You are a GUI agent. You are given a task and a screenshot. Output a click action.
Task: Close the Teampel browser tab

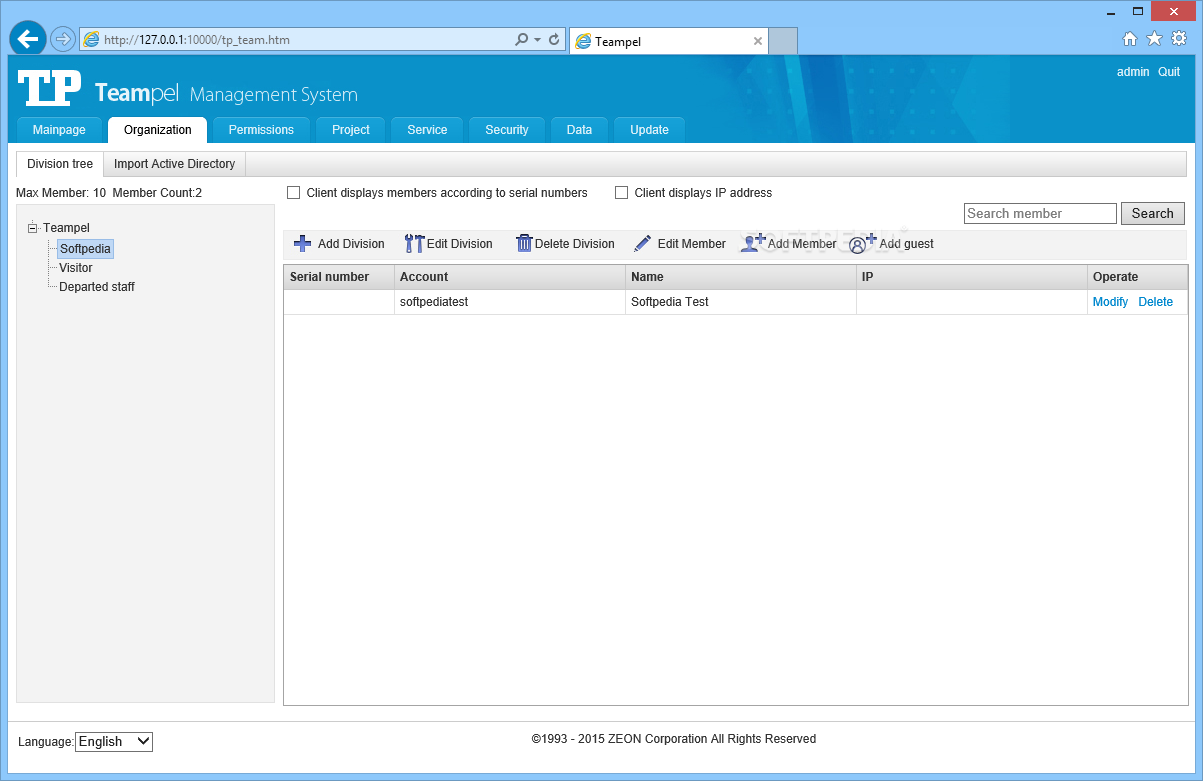758,41
